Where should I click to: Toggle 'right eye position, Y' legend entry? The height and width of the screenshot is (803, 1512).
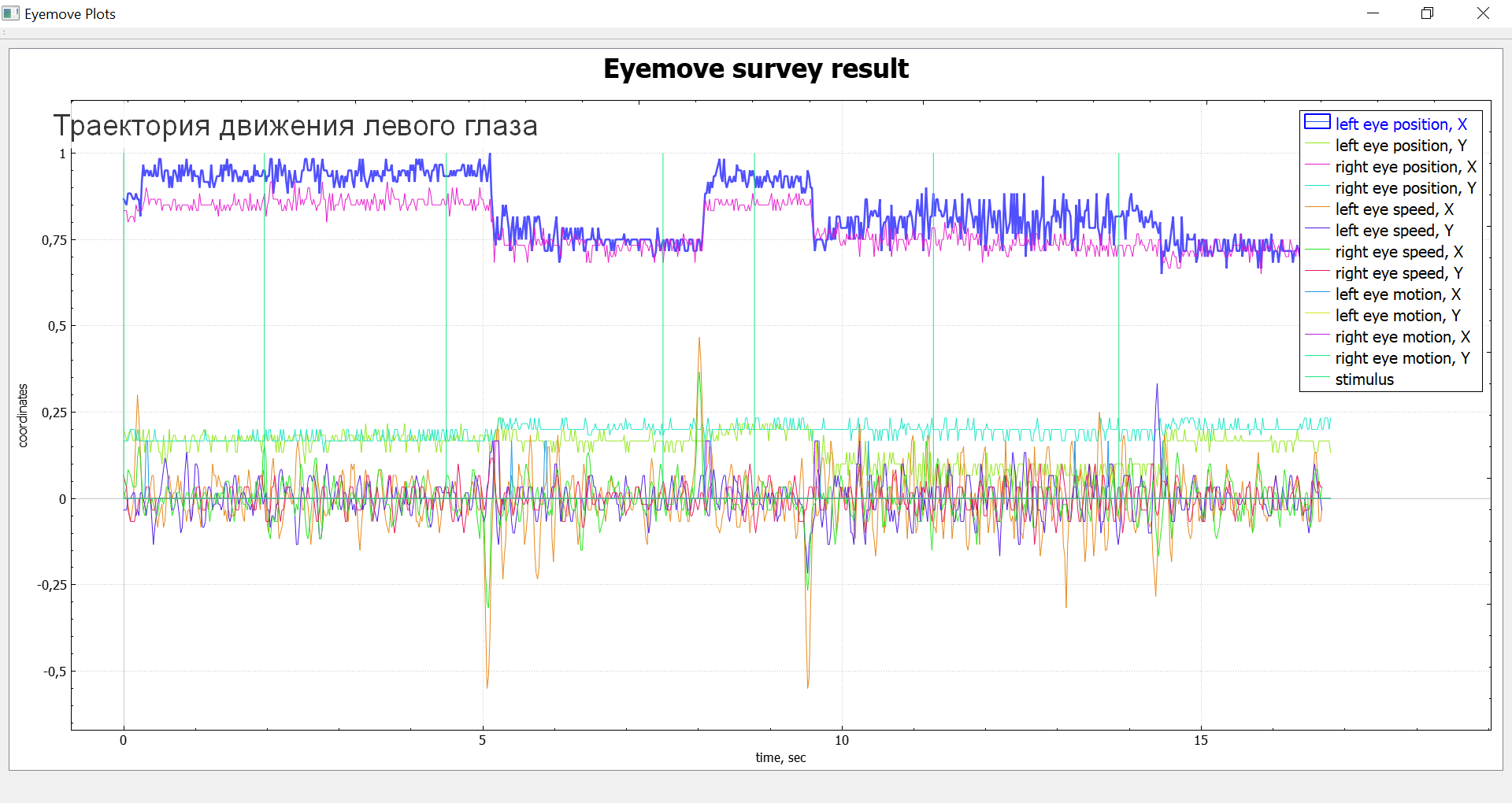click(x=1405, y=188)
